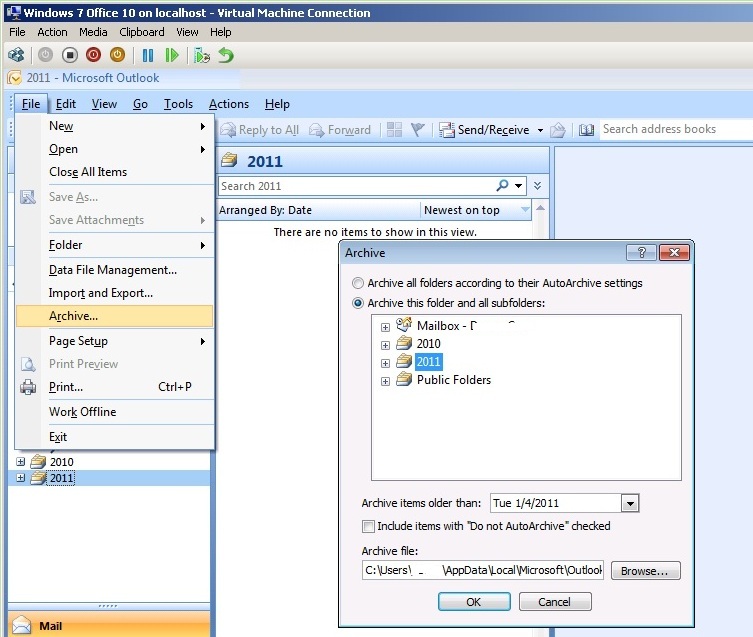This screenshot has width=753, height=637.
Task: Click the Mail navigation button
Action: pos(109,625)
